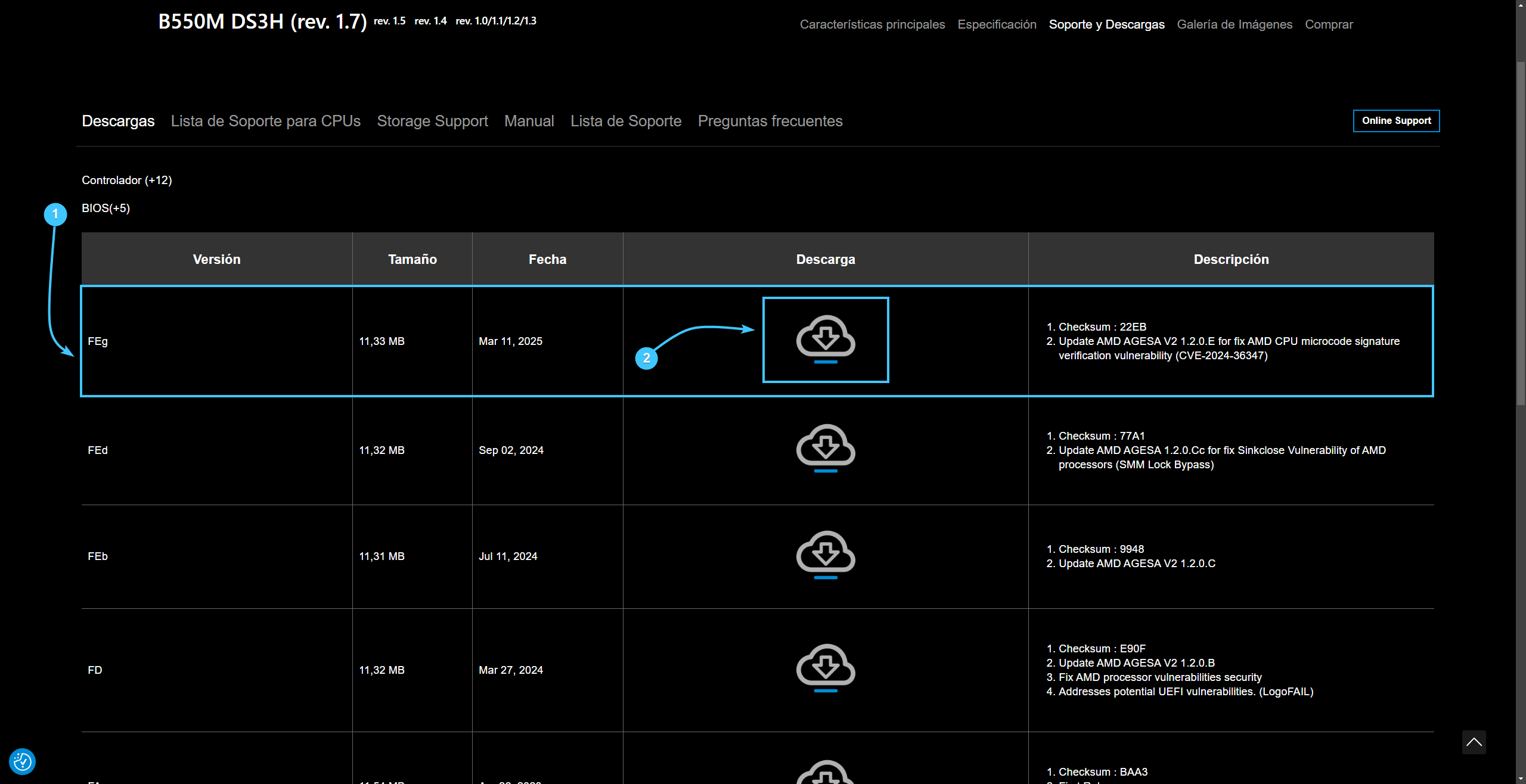Screen dimensions: 1526x784
Task: Click the Update AMD AGESA V2 1.2.0.B text
Action: pyautogui.click(x=1137, y=663)
